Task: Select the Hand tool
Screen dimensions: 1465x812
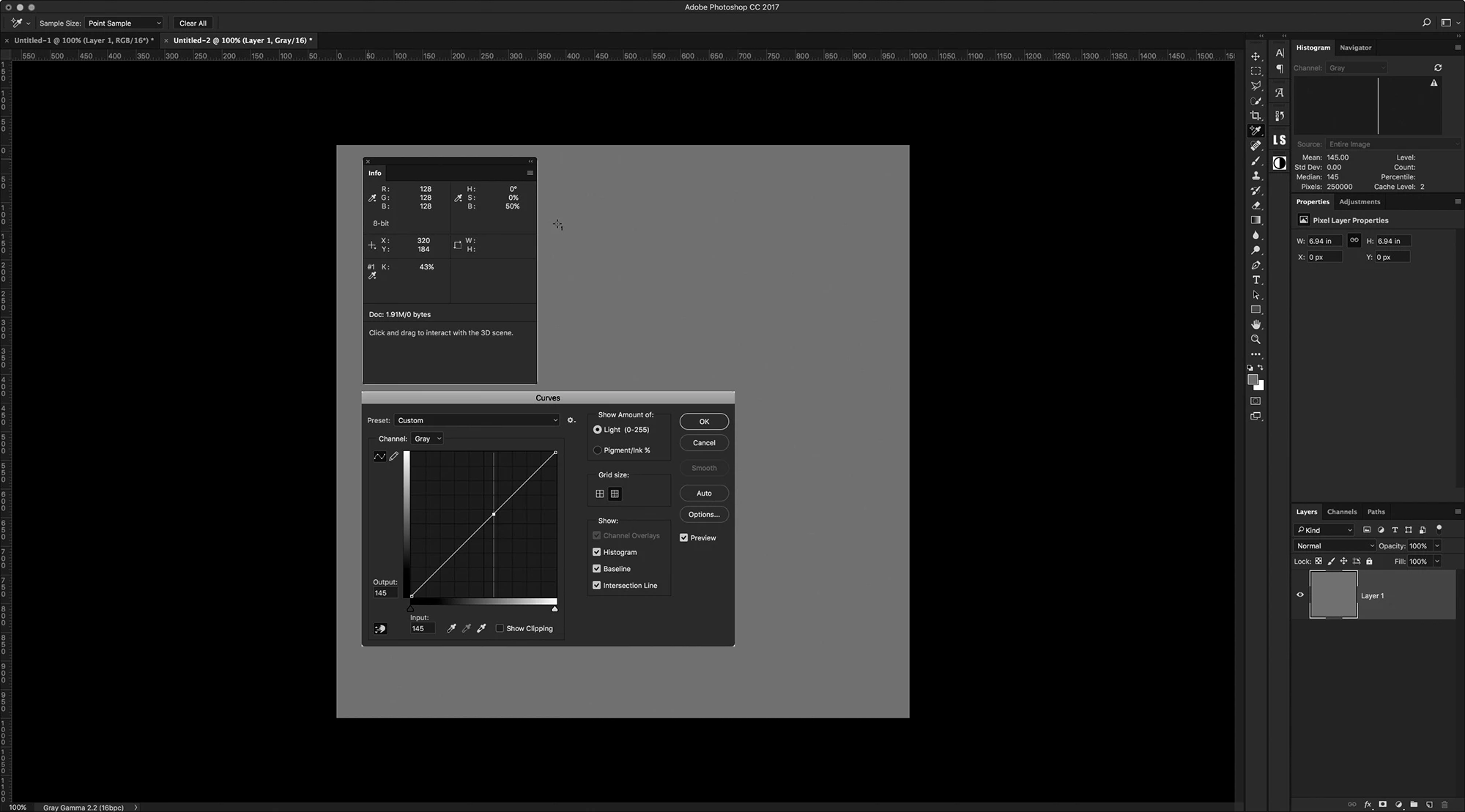Action: [1256, 324]
